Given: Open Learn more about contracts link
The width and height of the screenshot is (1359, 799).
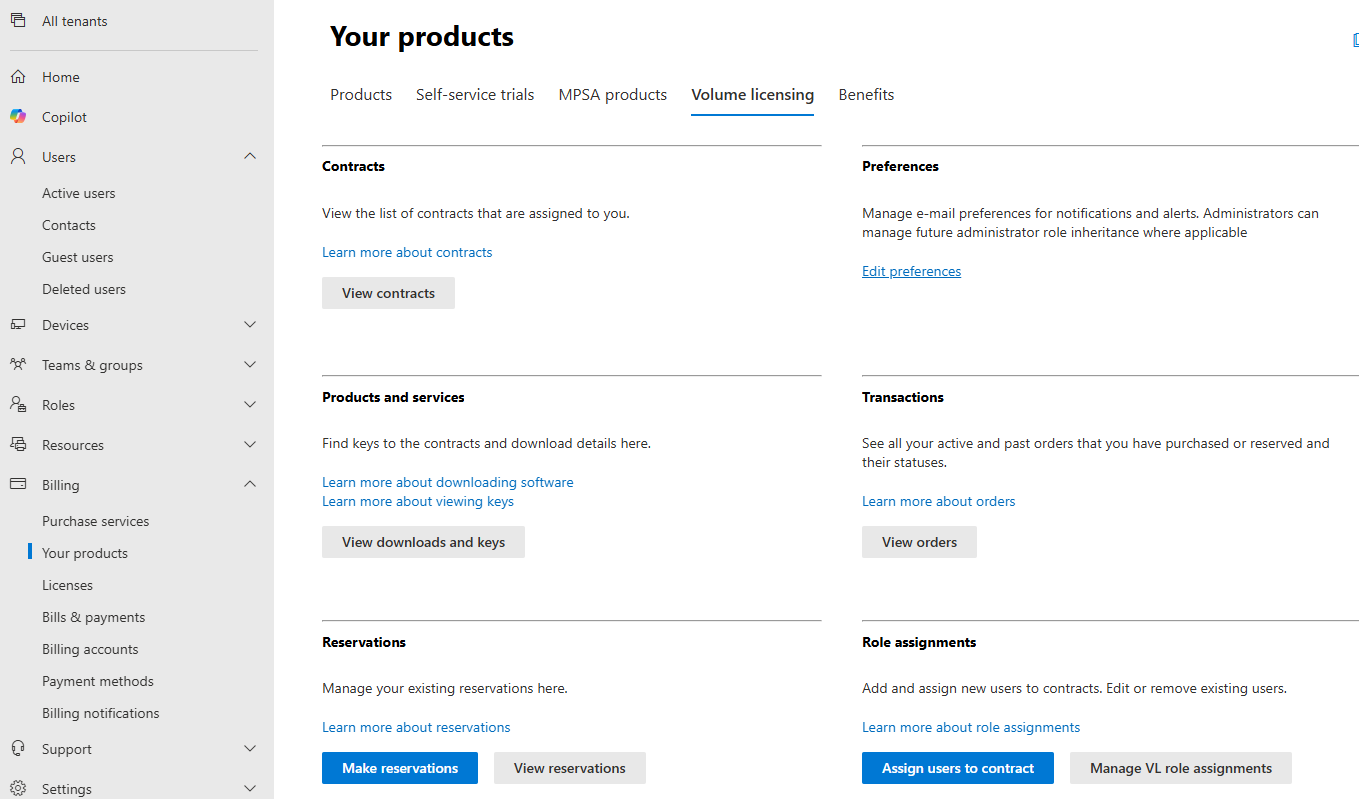Looking at the screenshot, I should coord(407,252).
